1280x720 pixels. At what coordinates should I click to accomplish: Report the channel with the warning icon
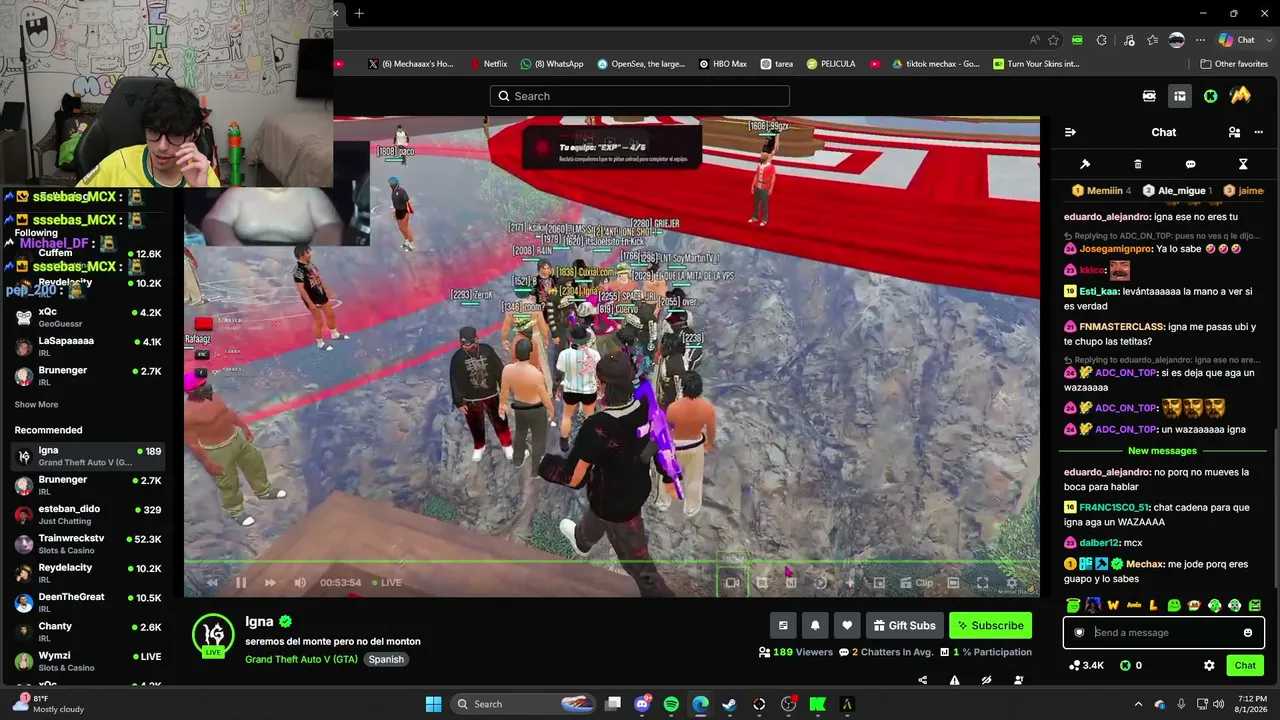click(955, 680)
